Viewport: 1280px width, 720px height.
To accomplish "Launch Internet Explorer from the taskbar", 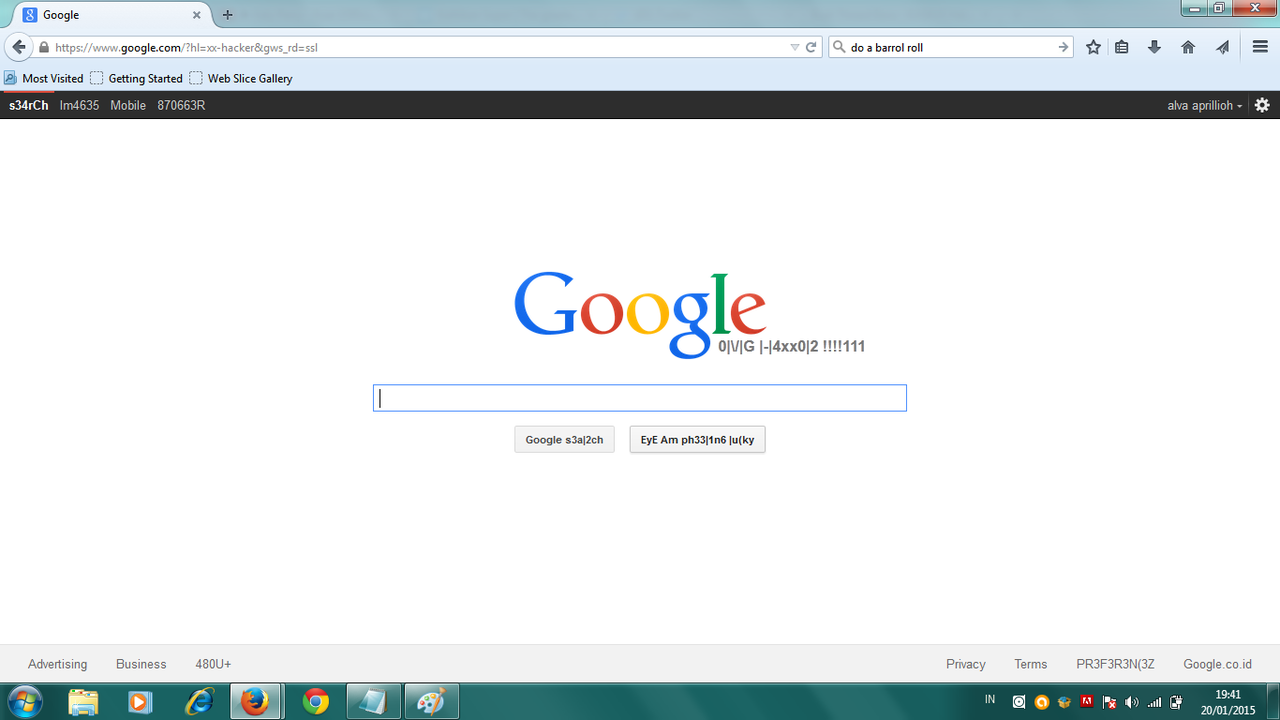I will pos(199,702).
